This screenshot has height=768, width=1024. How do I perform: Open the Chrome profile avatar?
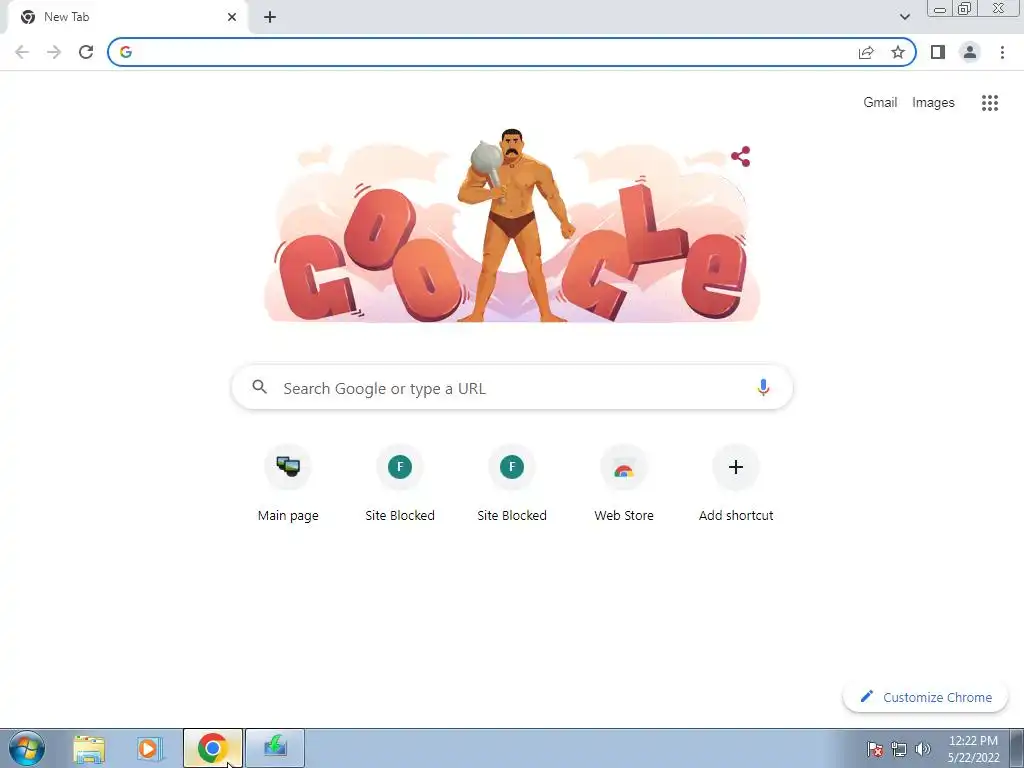(970, 52)
